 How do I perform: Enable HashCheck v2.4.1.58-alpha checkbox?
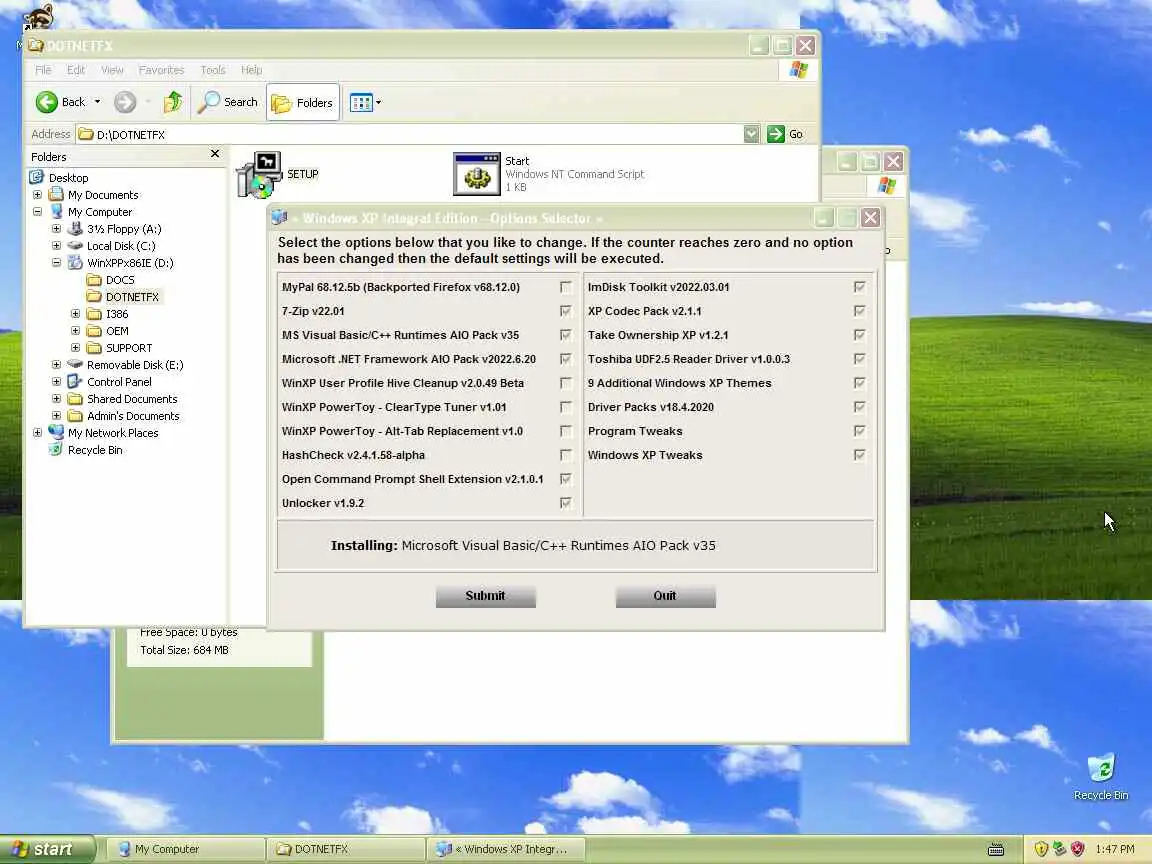(x=566, y=456)
